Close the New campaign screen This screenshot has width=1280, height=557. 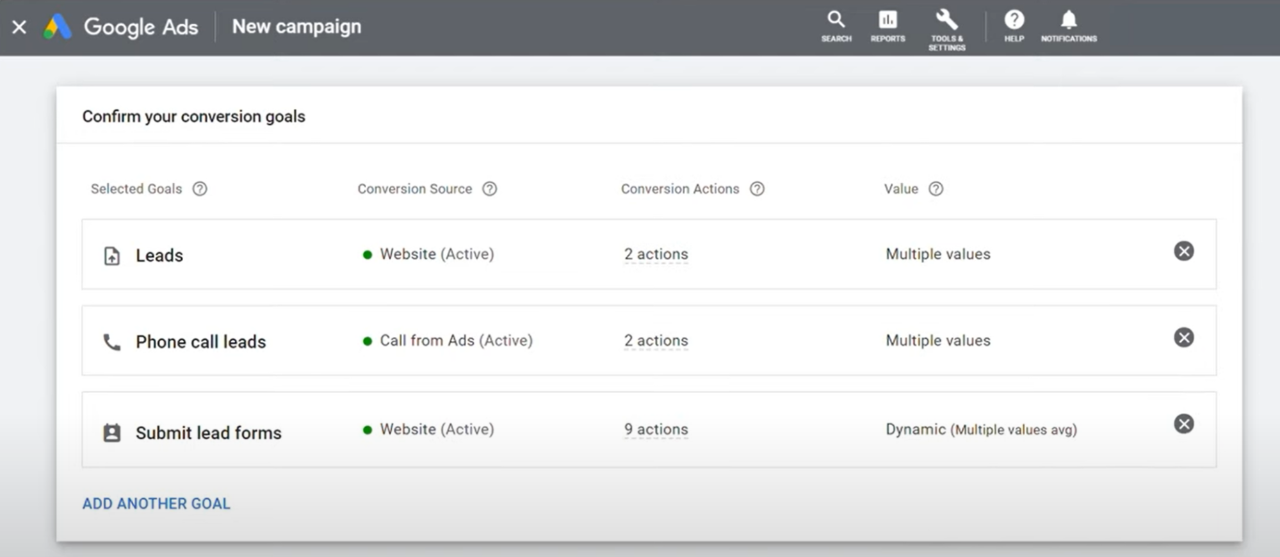click(x=19, y=27)
